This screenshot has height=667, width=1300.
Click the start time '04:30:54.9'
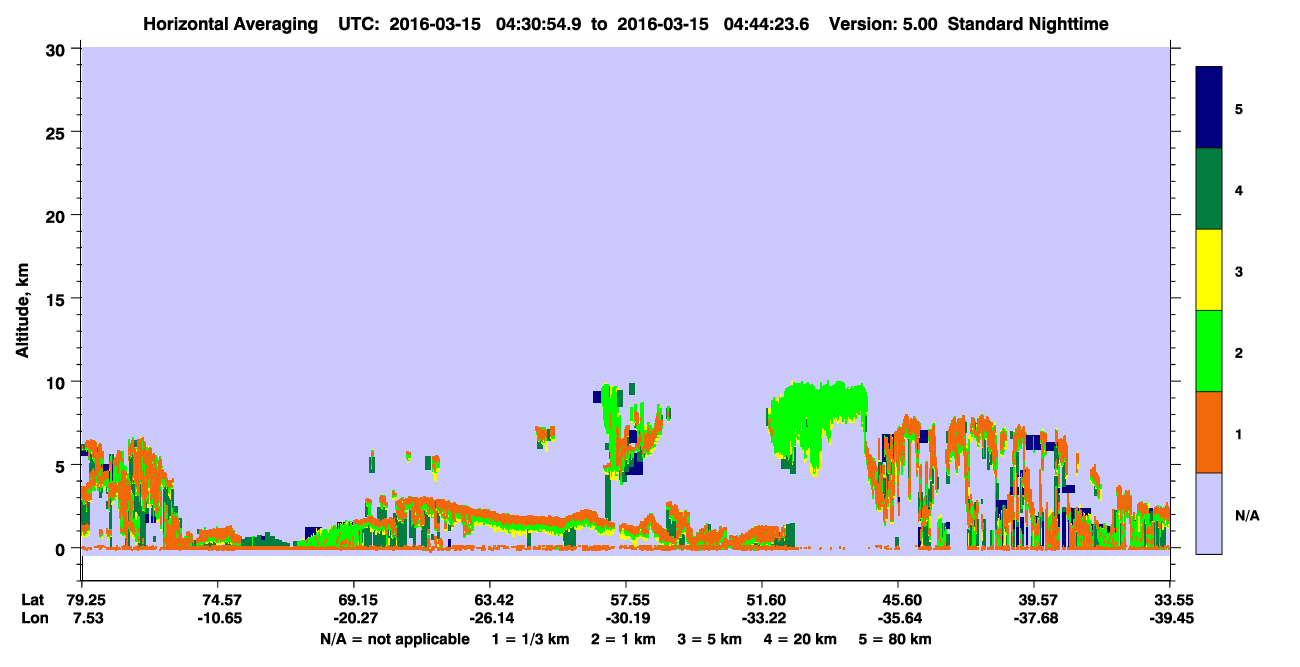coord(539,24)
